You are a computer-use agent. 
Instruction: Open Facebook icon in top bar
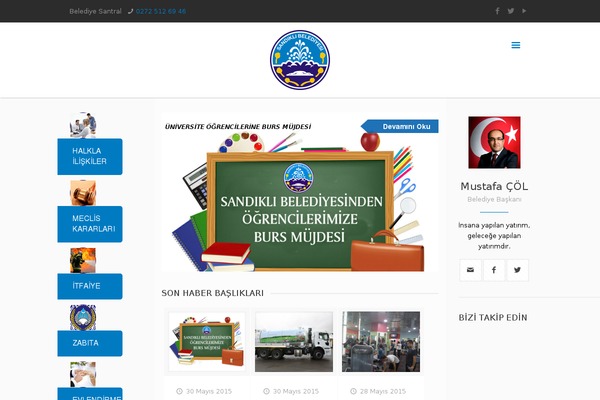(x=497, y=11)
